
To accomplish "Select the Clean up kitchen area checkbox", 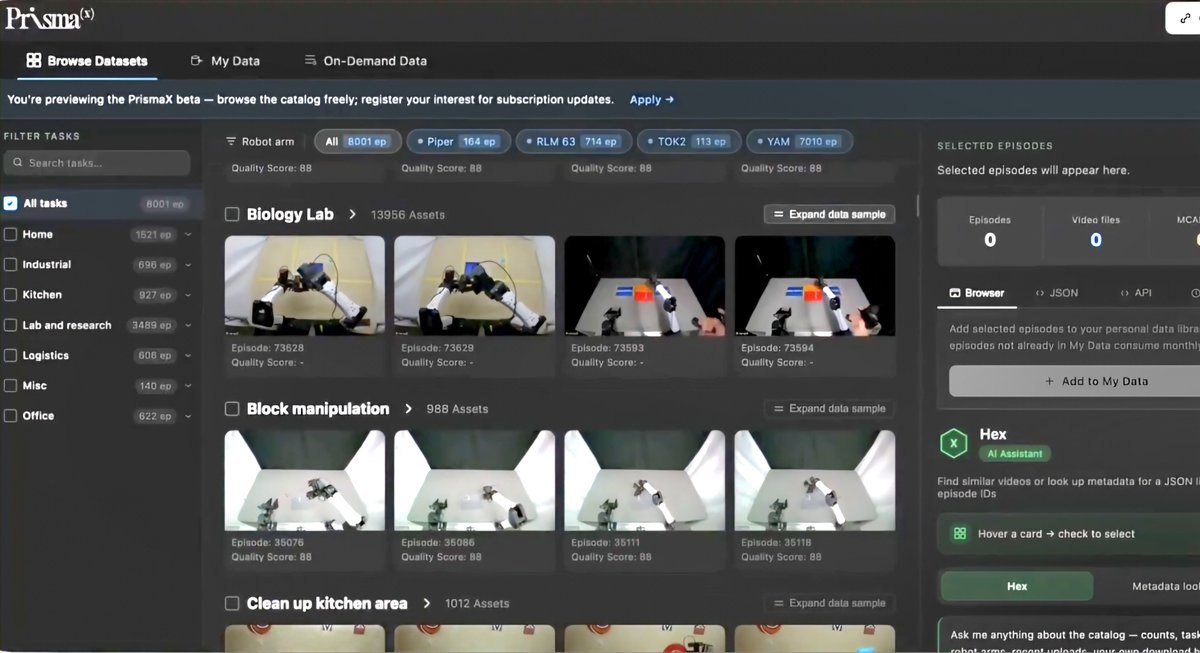I will 232,603.
